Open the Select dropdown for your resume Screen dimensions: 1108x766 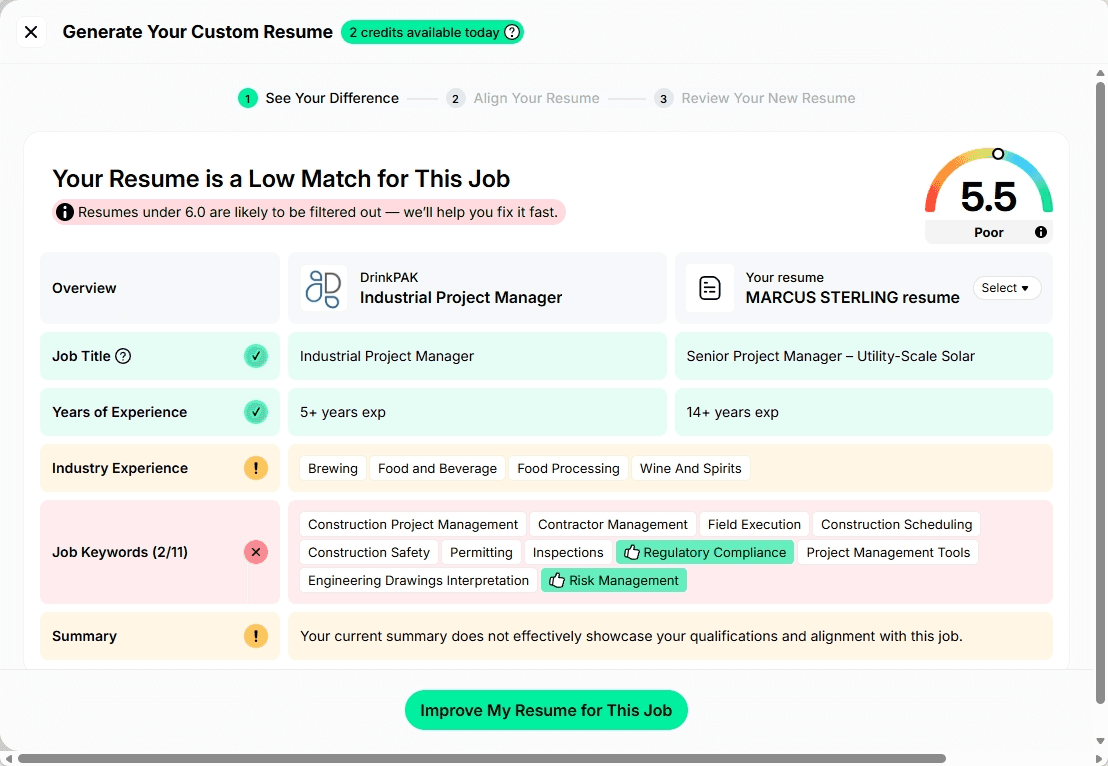point(1006,287)
